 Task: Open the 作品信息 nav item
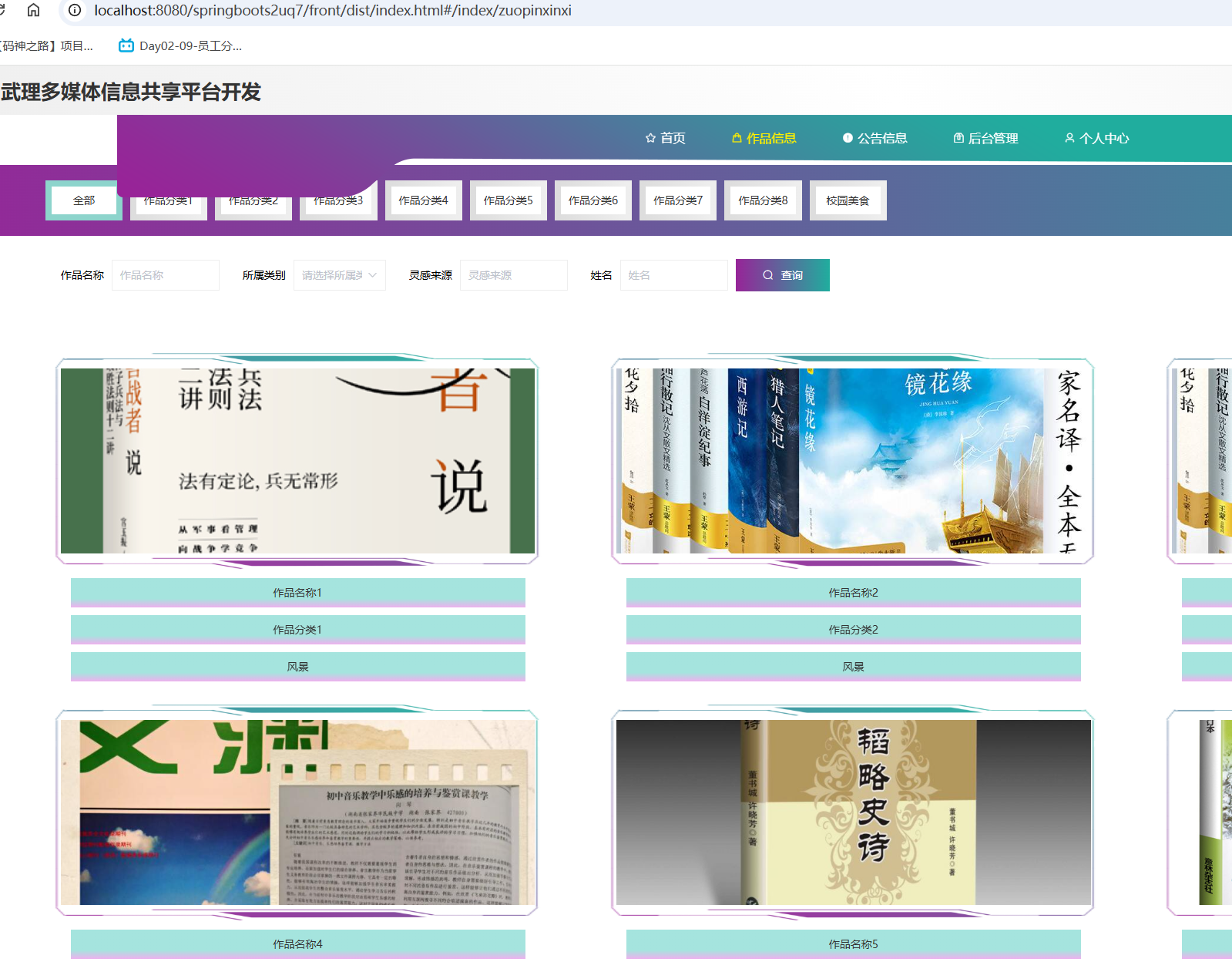tap(764, 138)
